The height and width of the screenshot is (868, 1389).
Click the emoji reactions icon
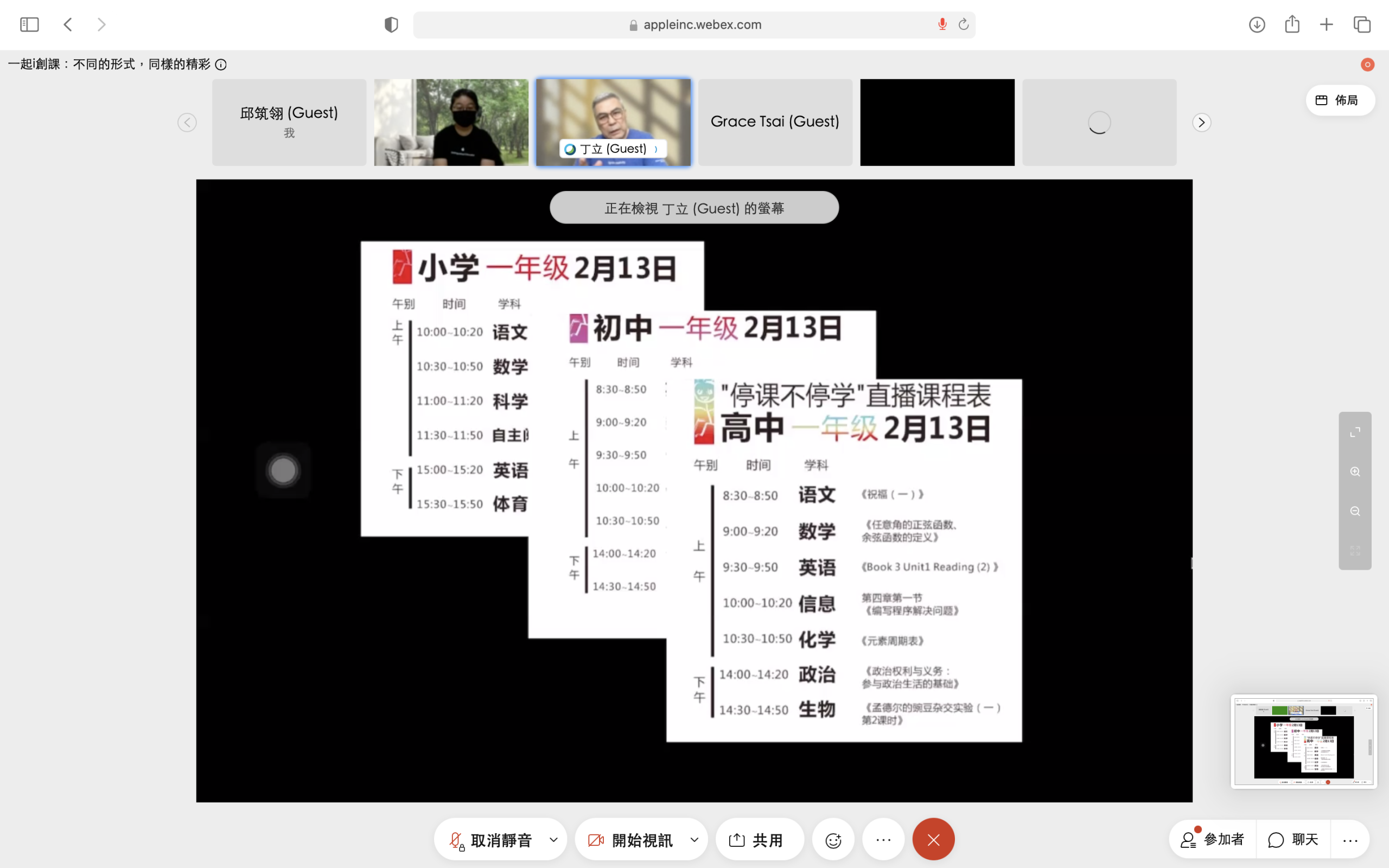point(833,840)
